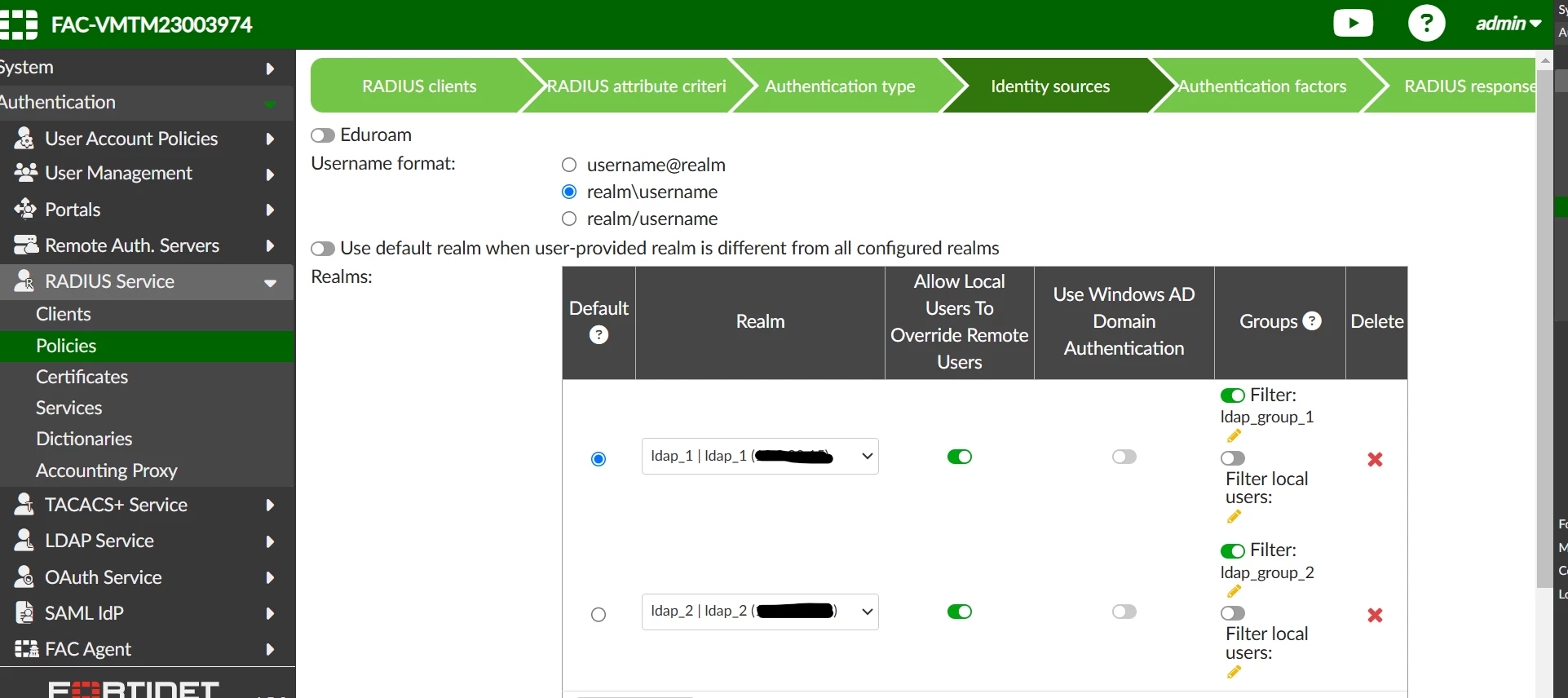Edit Filter local users pencil for ldap_2

tap(1234, 672)
